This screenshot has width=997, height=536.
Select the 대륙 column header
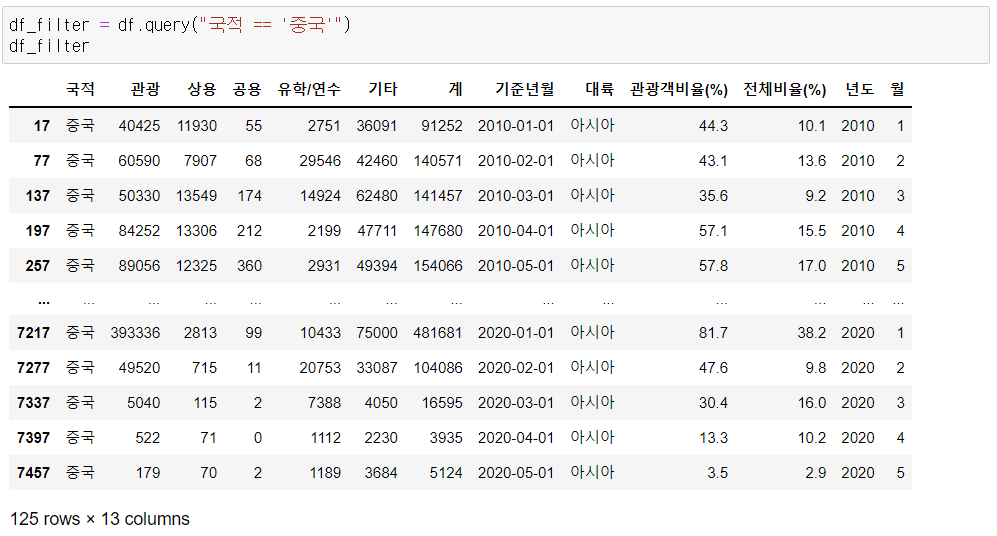pos(600,90)
